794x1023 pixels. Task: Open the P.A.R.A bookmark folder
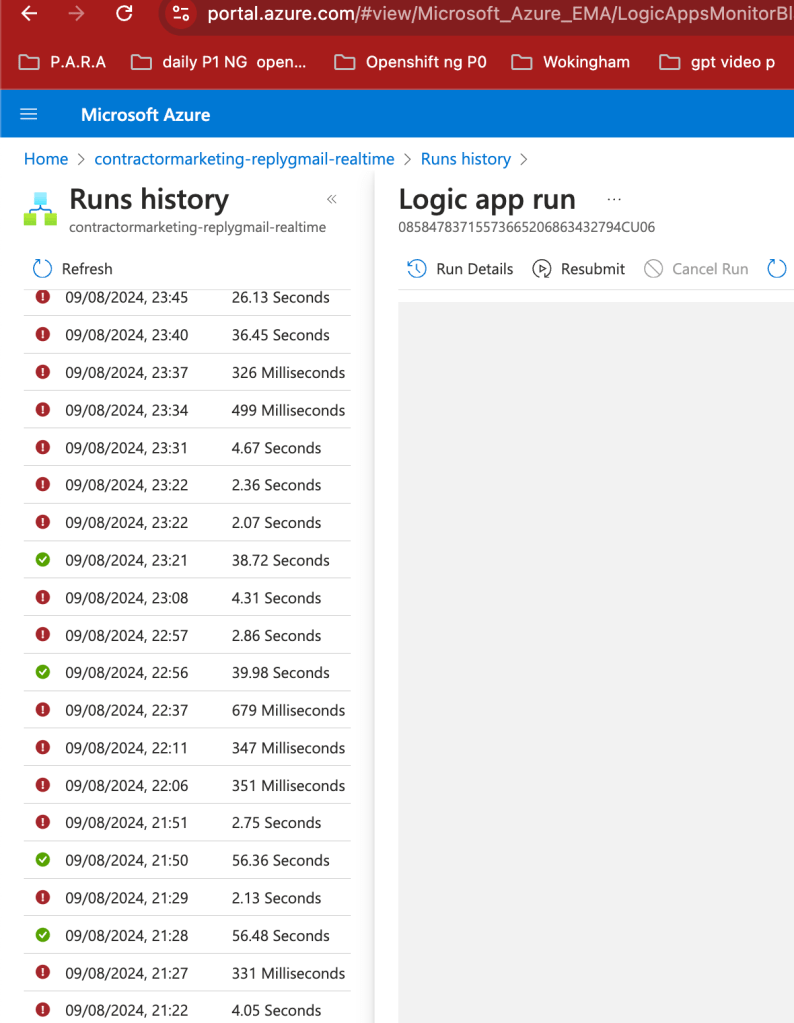click(62, 62)
